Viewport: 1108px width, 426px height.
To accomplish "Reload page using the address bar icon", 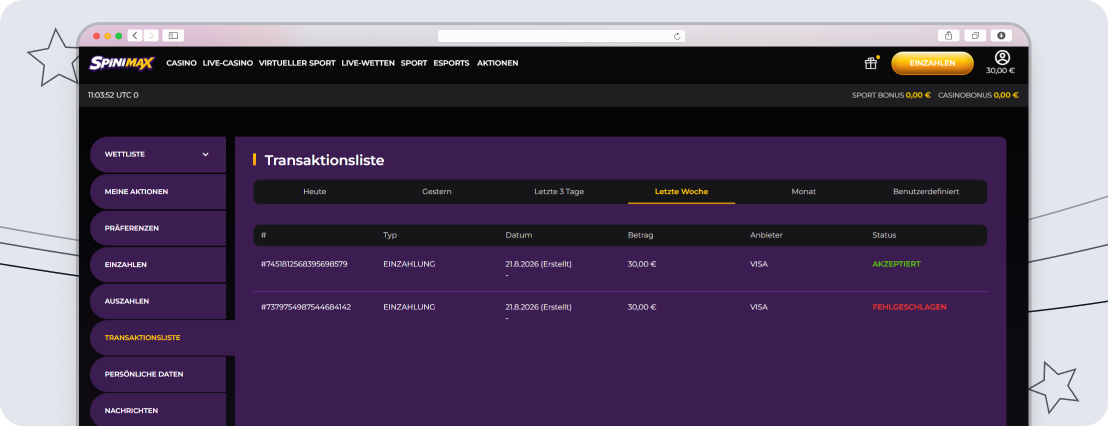I will [x=677, y=36].
